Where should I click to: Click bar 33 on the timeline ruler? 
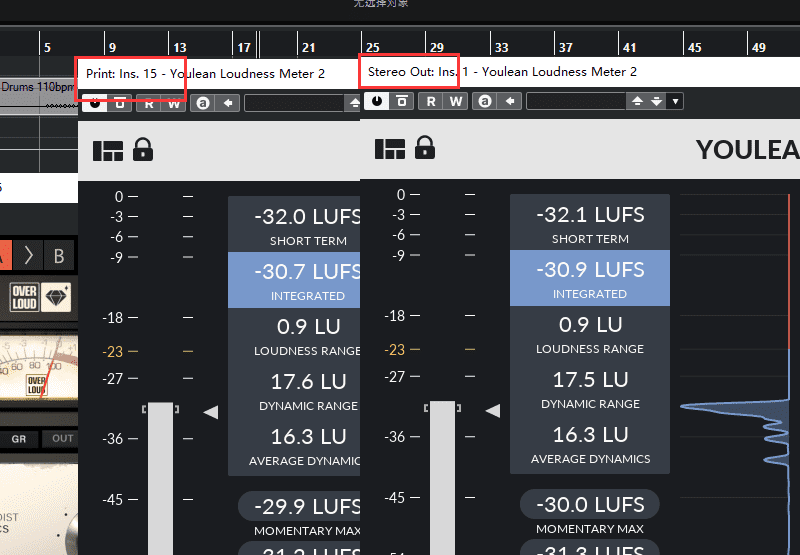pyautogui.click(x=502, y=47)
